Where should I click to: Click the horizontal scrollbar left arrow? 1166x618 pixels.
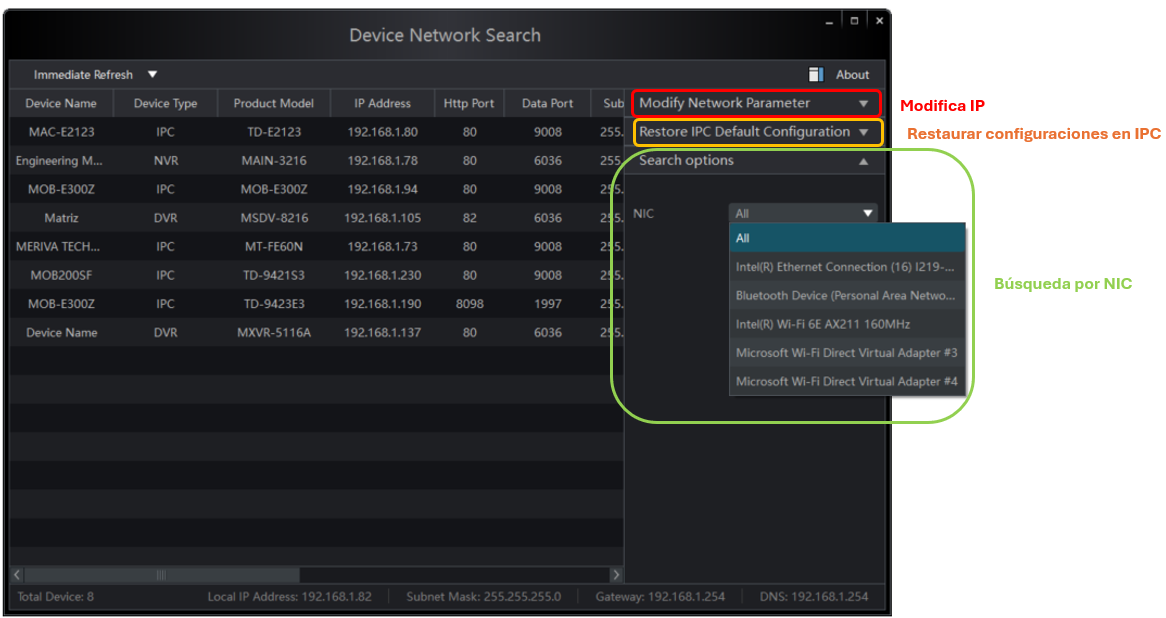[x=17, y=575]
